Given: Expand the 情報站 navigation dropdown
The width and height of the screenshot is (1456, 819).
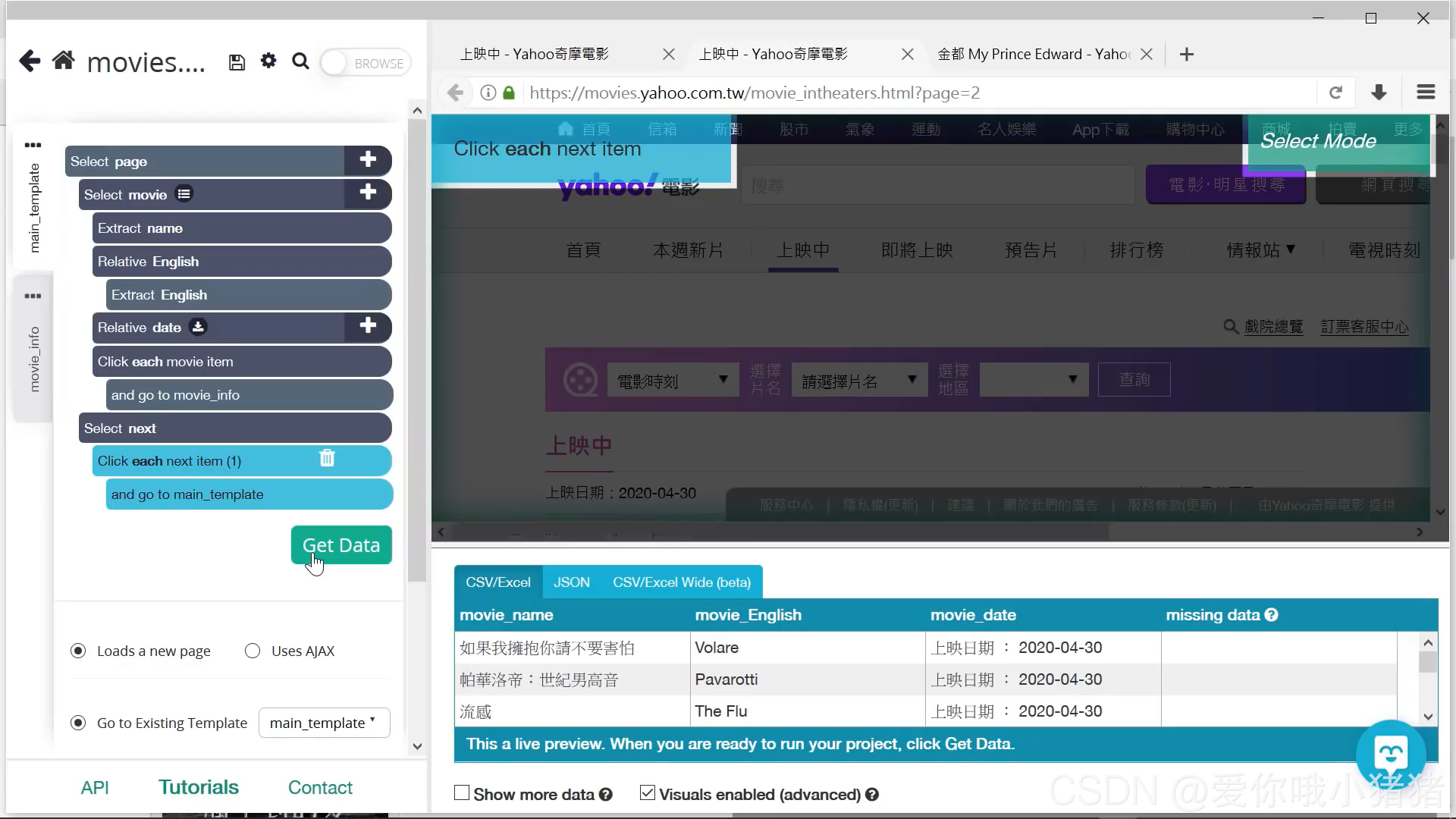Looking at the screenshot, I should pos(1260,249).
